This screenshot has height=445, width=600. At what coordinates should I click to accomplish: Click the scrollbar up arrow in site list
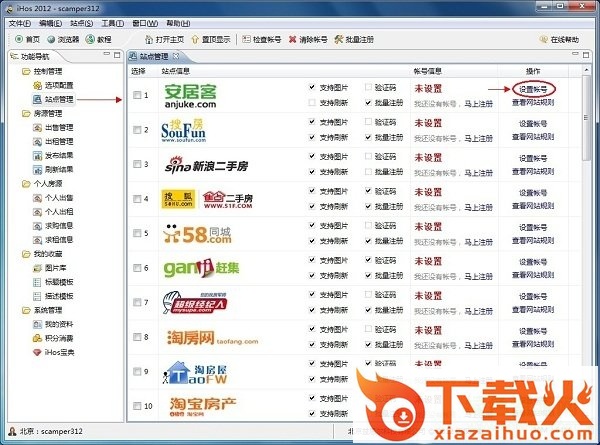point(586,70)
